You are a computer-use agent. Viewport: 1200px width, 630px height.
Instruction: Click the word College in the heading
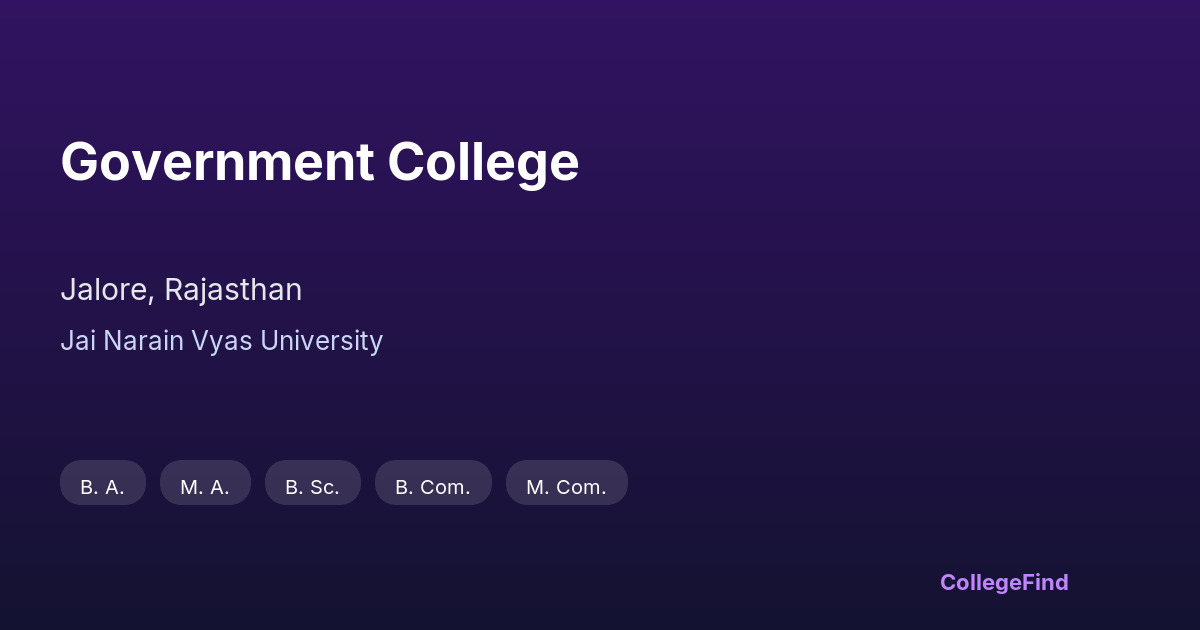click(x=483, y=162)
